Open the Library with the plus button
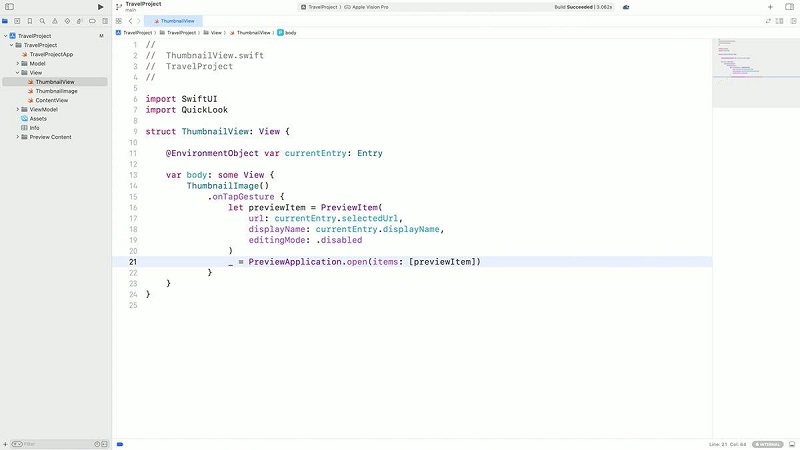Viewport: 800px width, 450px height. pos(770,7)
